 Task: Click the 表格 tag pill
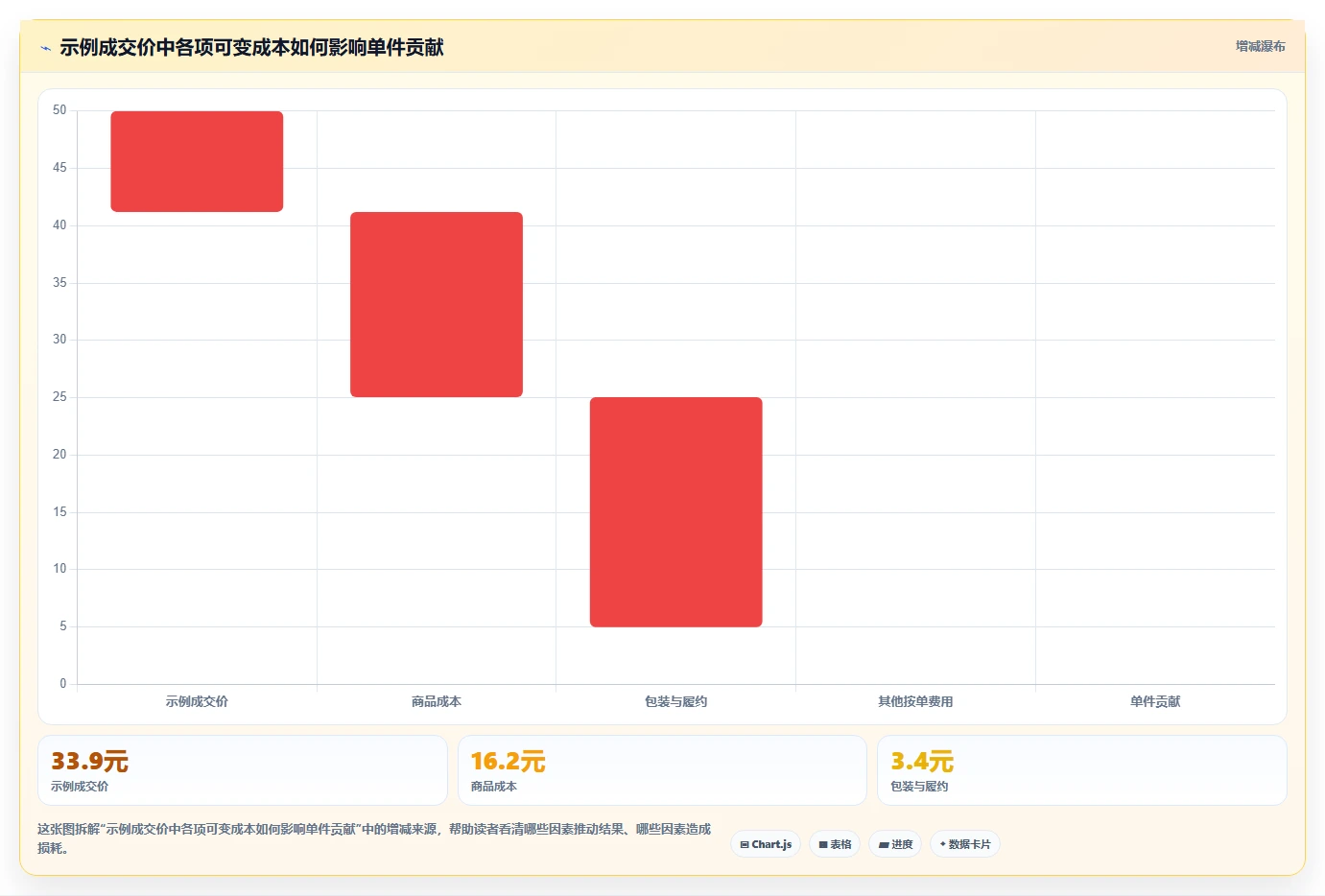[835, 844]
